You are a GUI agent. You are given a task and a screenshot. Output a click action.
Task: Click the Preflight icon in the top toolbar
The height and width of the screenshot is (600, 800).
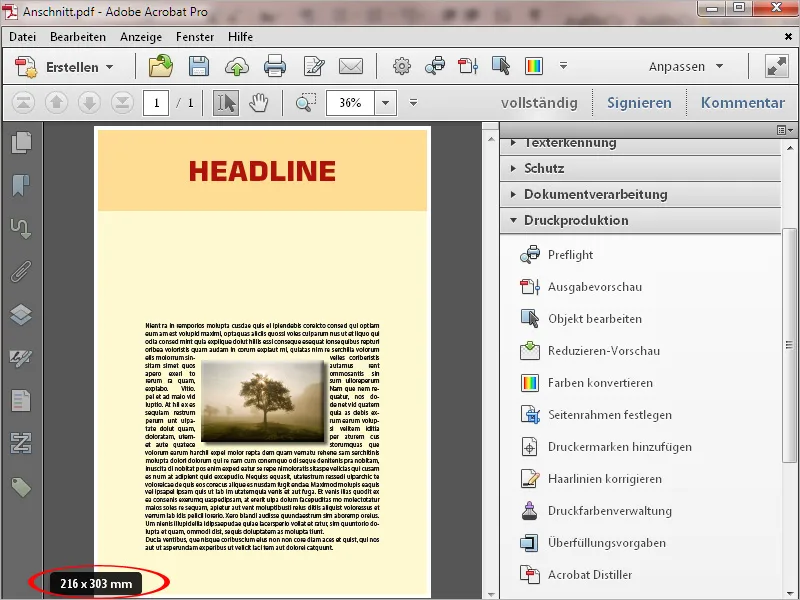click(x=435, y=66)
